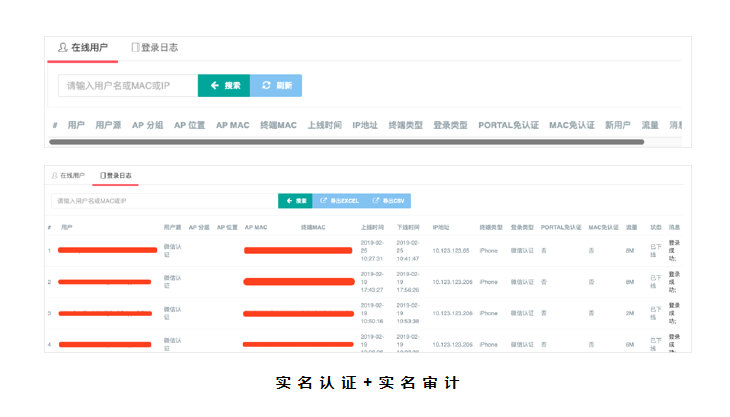Viewport: 730px width, 417px height.
Task: Click the 在线用户 tab in the lower panel
Action: click(x=68, y=175)
